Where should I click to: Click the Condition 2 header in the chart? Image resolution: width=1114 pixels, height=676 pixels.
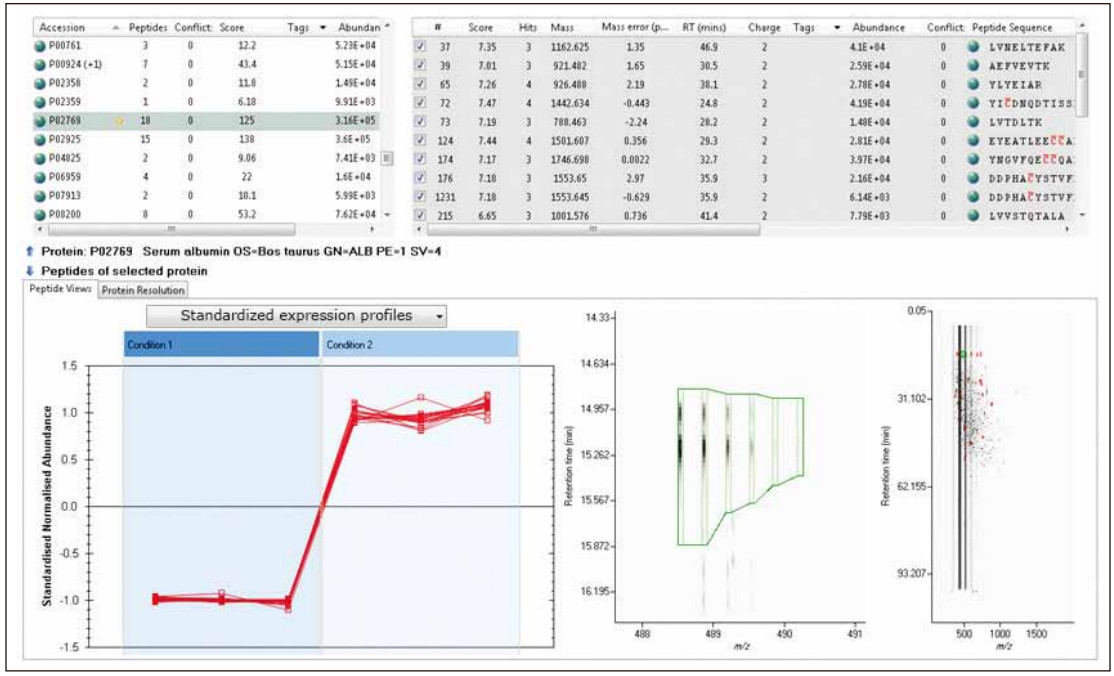[x=420, y=344]
